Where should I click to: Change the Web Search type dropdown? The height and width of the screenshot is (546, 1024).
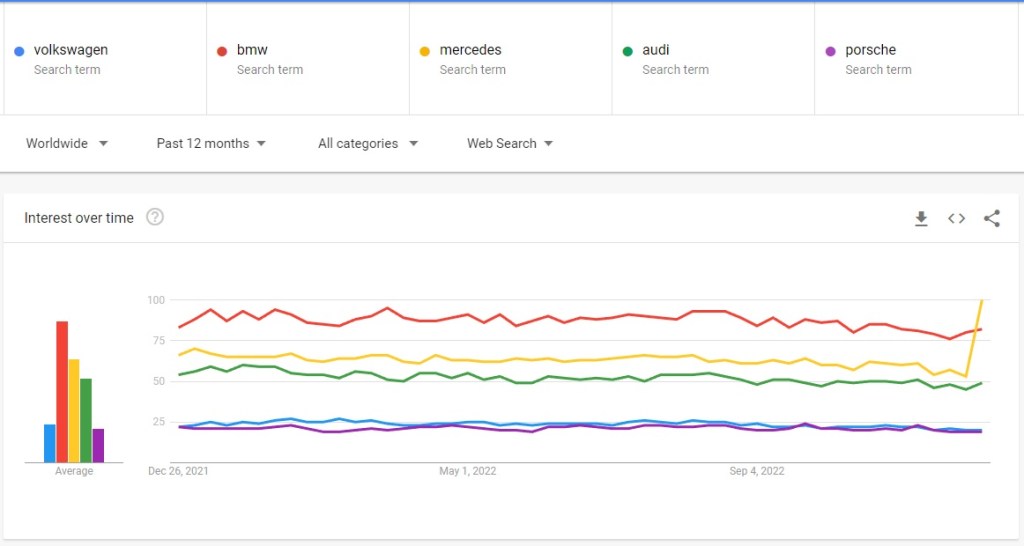coord(510,144)
